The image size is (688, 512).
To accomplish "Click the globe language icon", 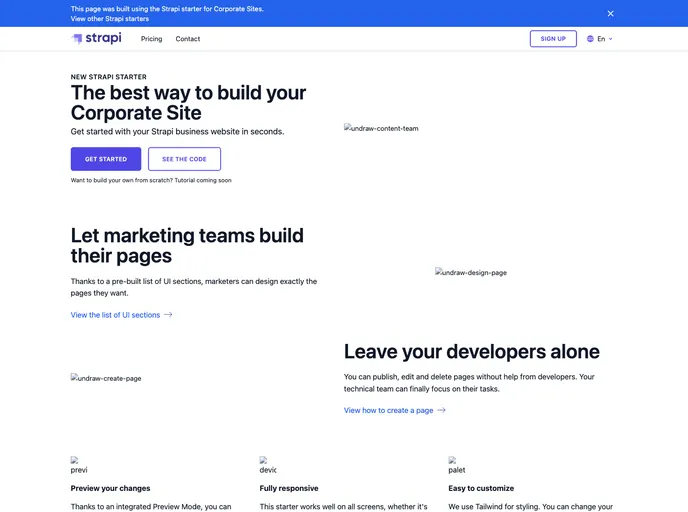I will click(x=590, y=39).
